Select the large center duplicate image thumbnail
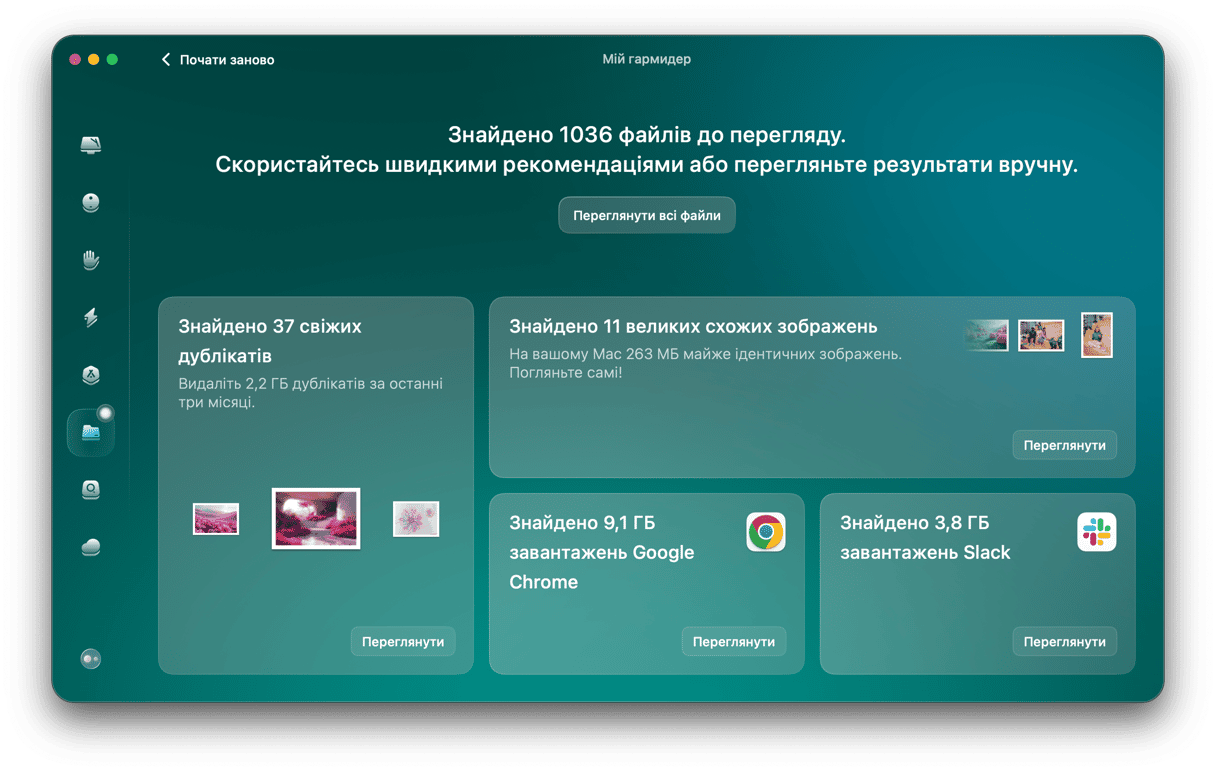This screenshot has width=1216, height=771. point(316,518)
